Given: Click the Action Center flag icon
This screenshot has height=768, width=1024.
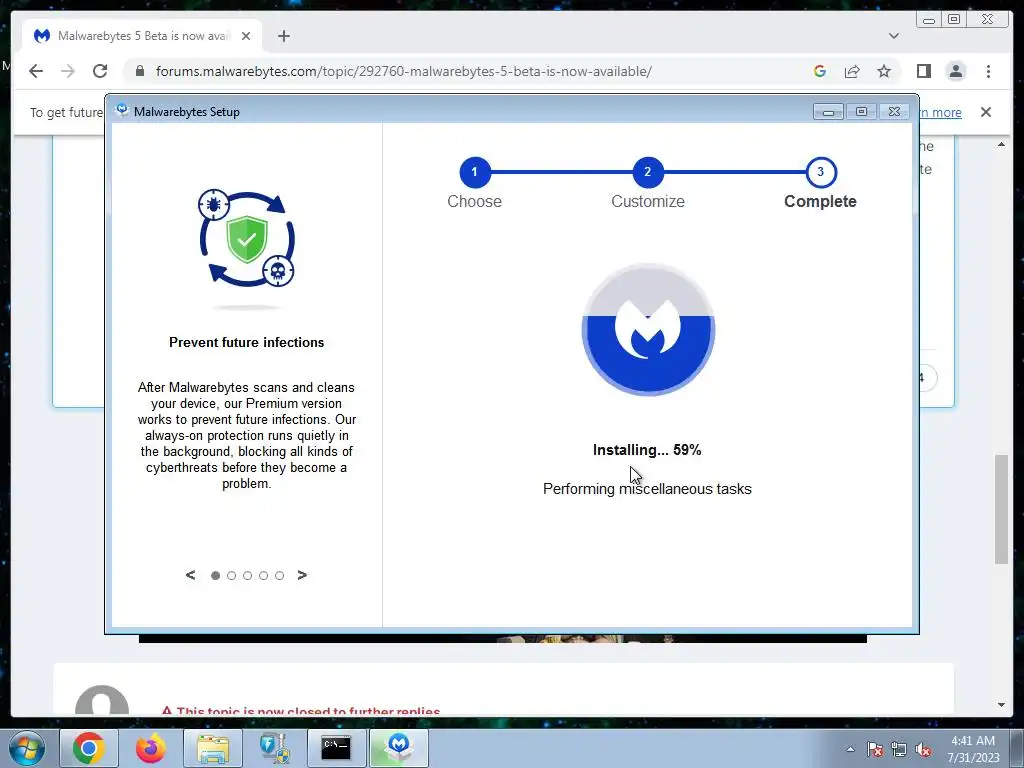Looking at the screenshot, I should coord(875,749).
